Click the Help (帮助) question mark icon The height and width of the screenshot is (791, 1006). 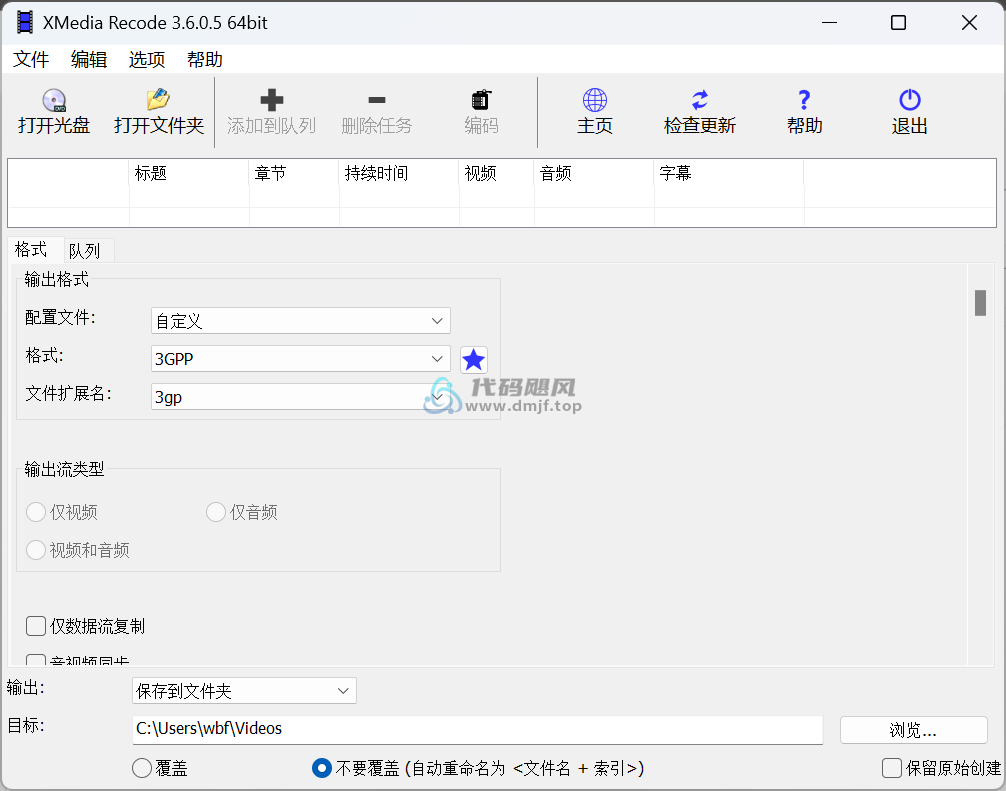pyautogui.click(x=804, y=100)
